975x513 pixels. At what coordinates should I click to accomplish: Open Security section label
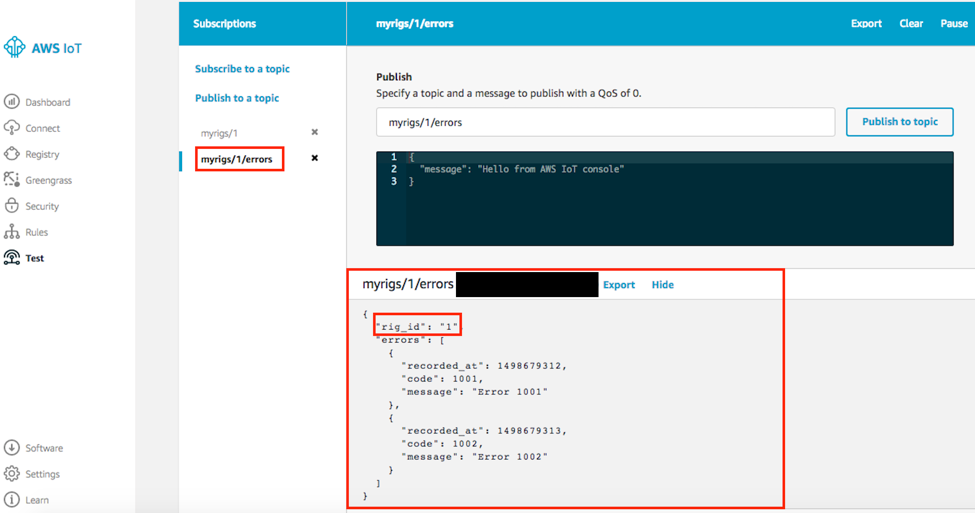pos(42,206)
